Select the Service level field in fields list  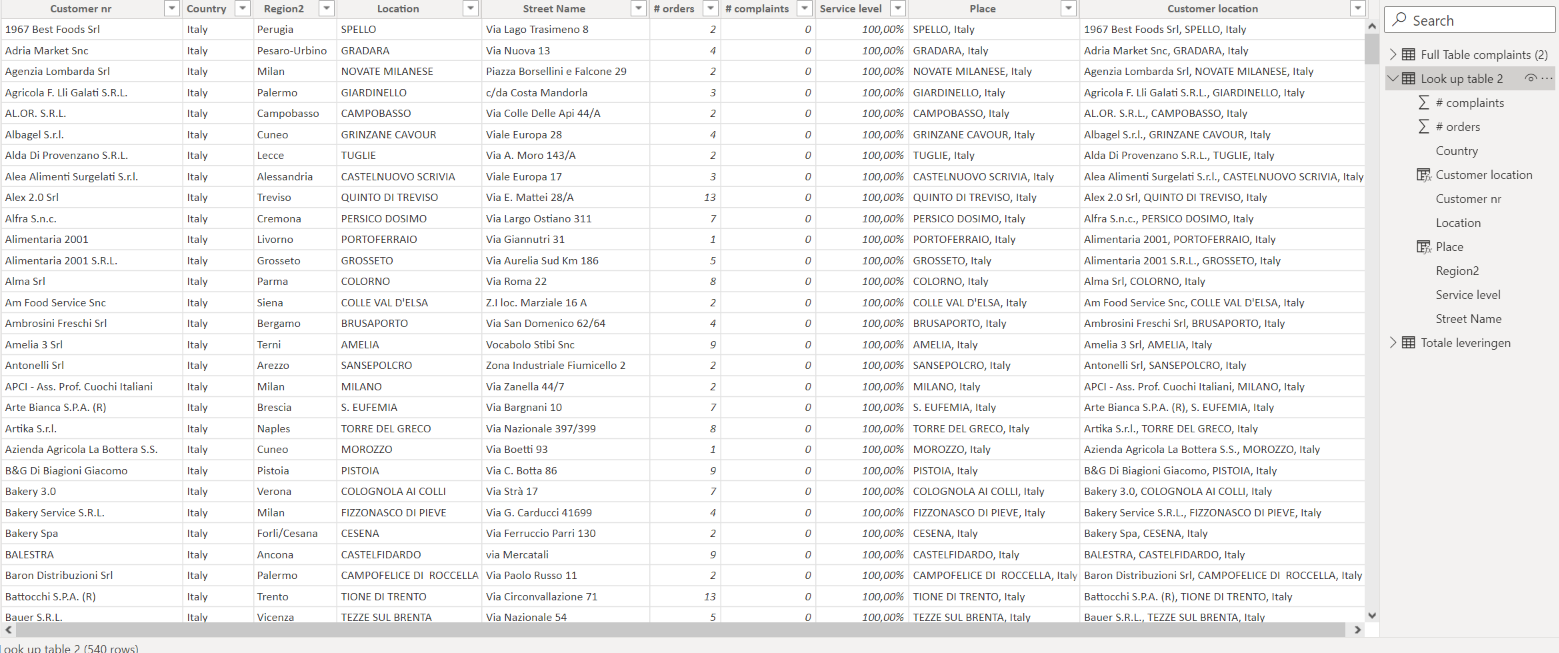point(1468,295)
